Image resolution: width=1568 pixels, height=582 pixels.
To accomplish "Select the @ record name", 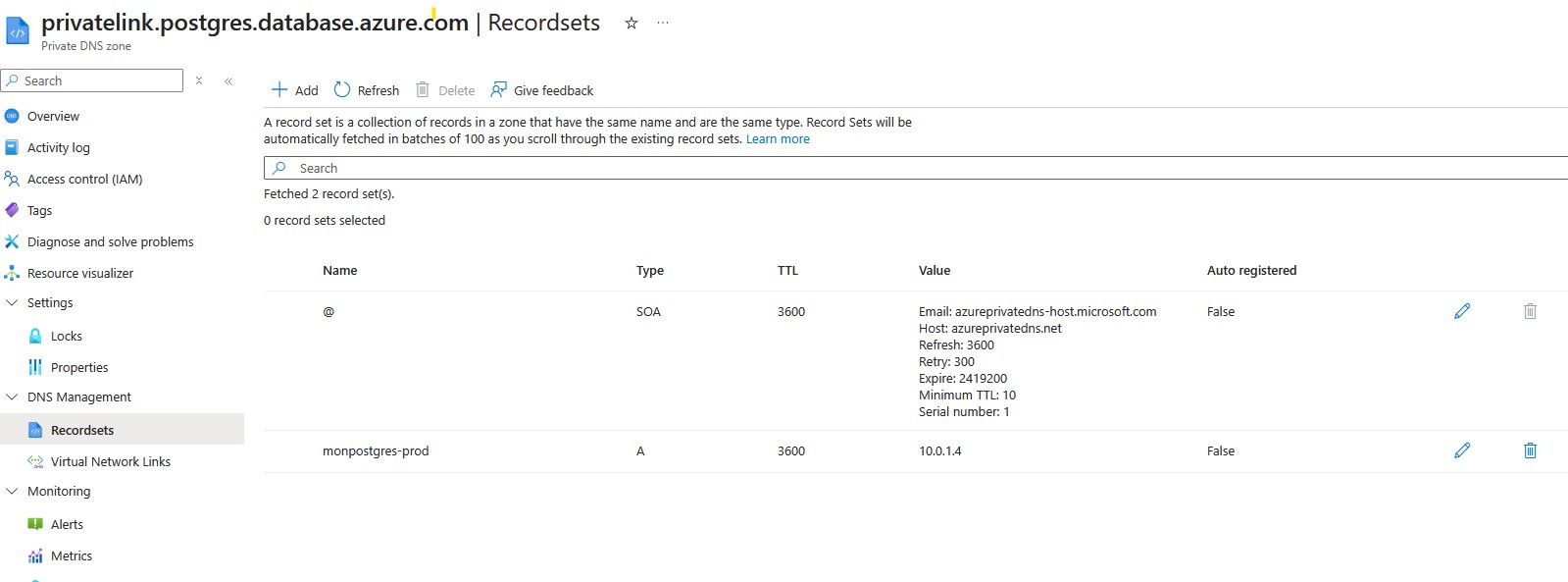I will click(329, 311).
